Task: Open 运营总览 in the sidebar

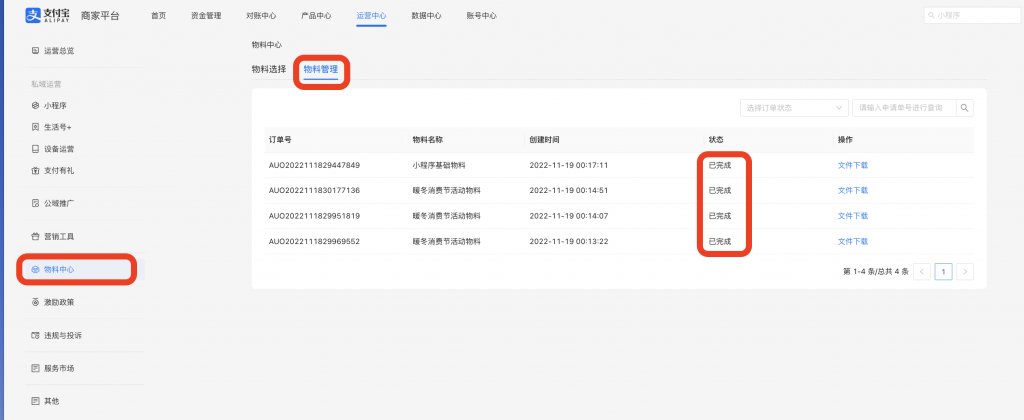Action: [x=59, y=50]
